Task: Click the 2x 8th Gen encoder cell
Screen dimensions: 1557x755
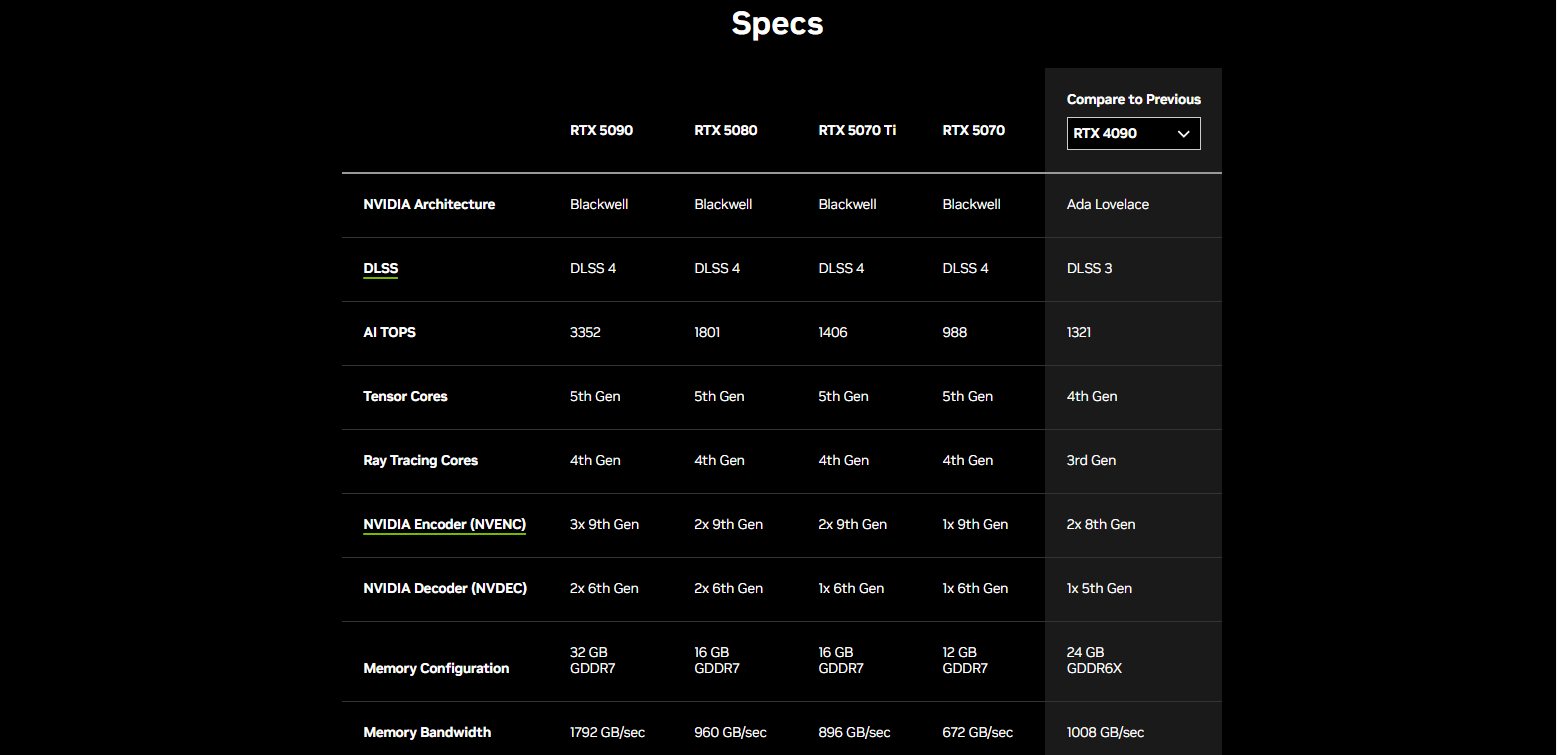Action: [x=1101, y=524]
